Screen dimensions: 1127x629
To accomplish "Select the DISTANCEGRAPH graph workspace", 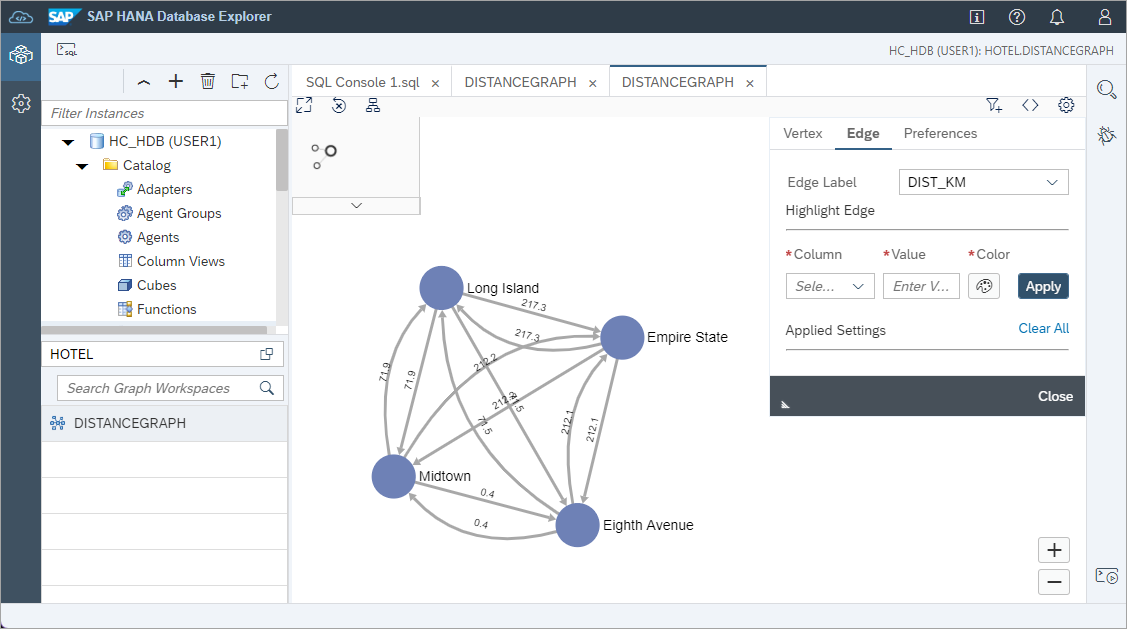I will click(165, 423).
